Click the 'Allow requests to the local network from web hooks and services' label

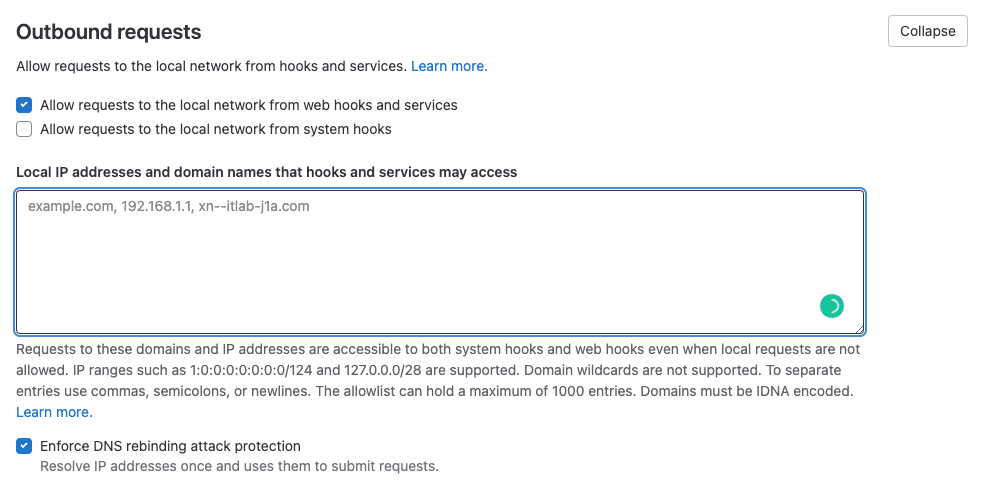pyautogui.click(x=249, y=105)
